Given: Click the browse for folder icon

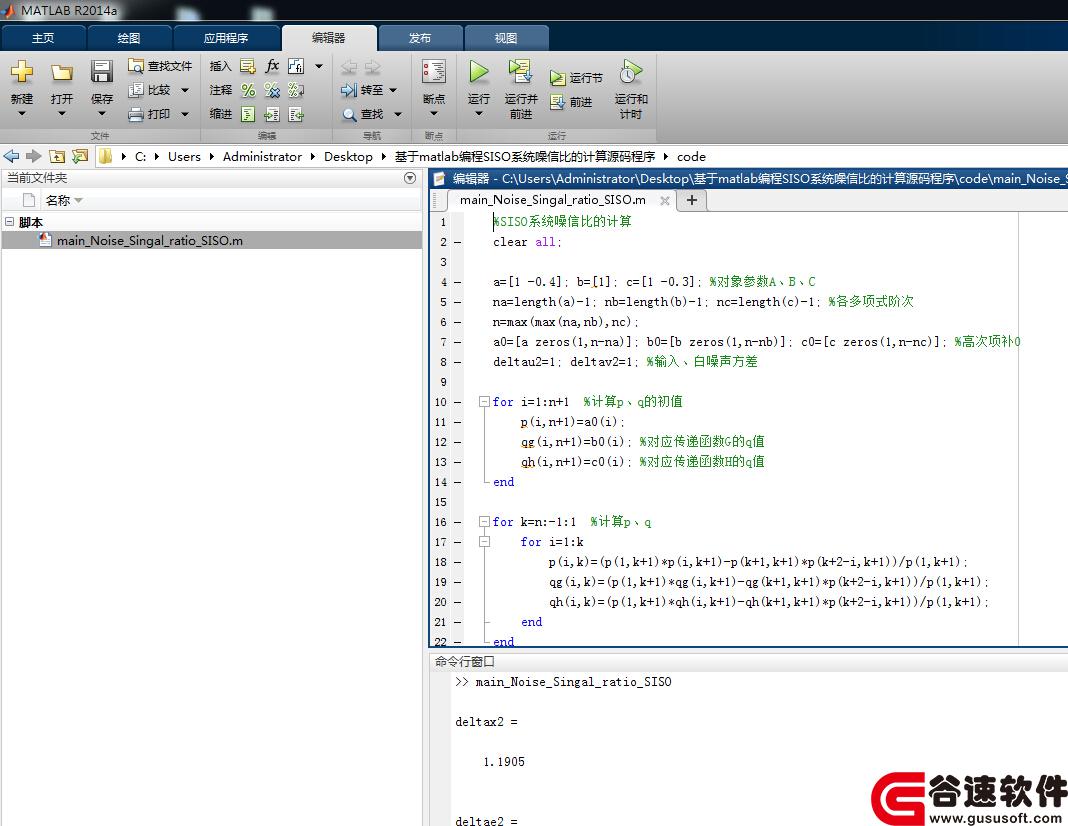Looking at the screenshot, I should [80, 157].
